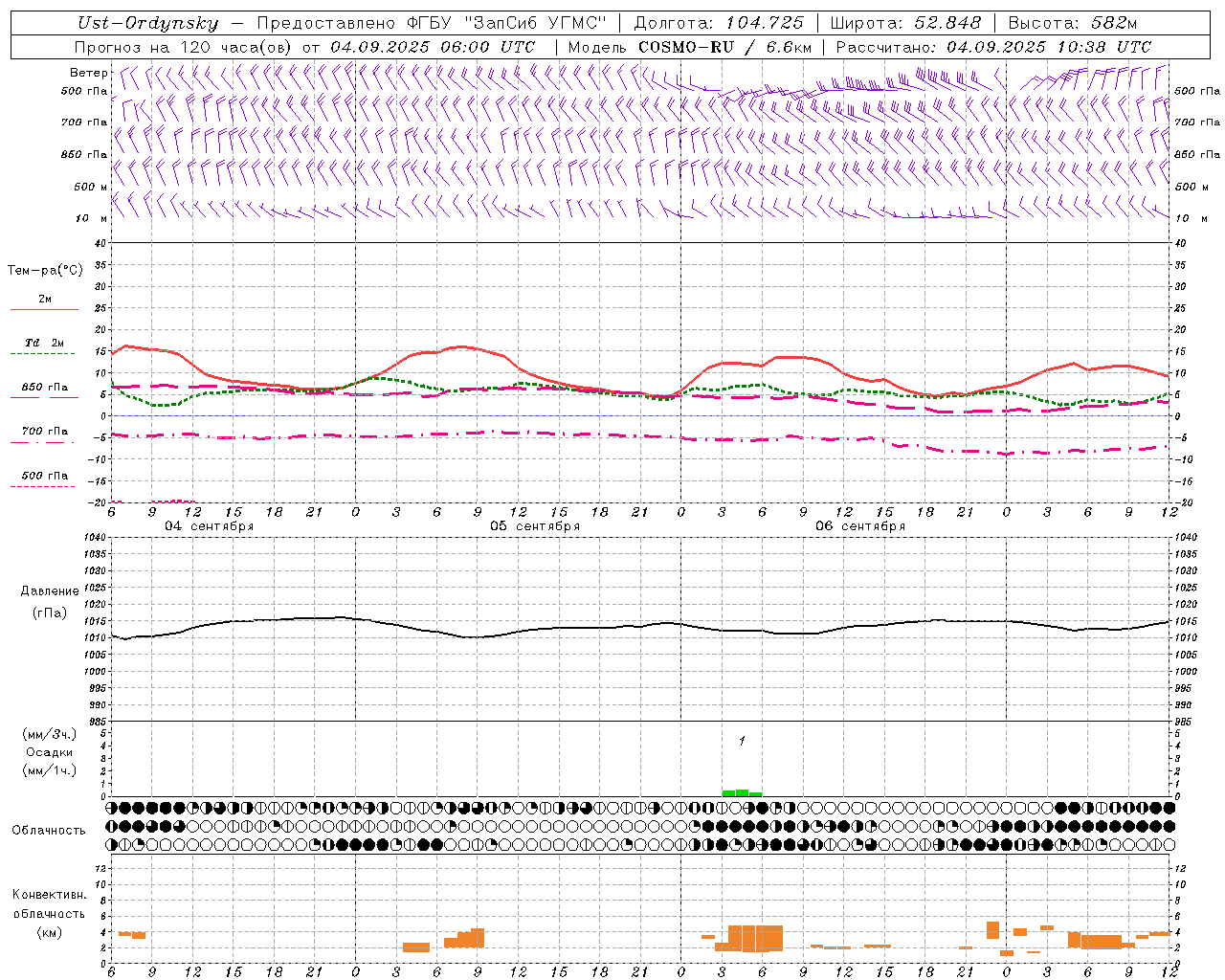Click the 'Высота: 582м' field
Screen dimensions: 1225x980
pyautogui.click(x=1073, y=23)
